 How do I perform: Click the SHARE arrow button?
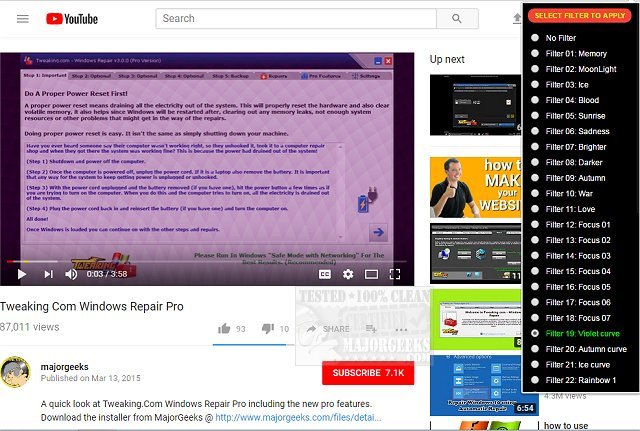click(x=329, y=329)
